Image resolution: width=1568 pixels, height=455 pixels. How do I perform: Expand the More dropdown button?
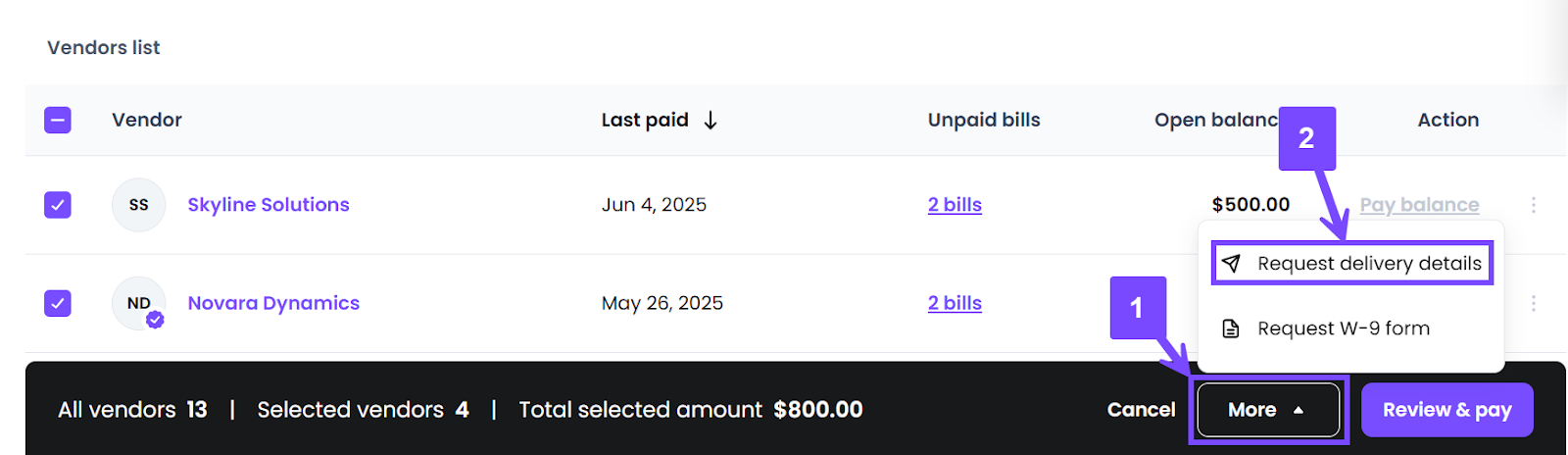(x=1268, y=410)
